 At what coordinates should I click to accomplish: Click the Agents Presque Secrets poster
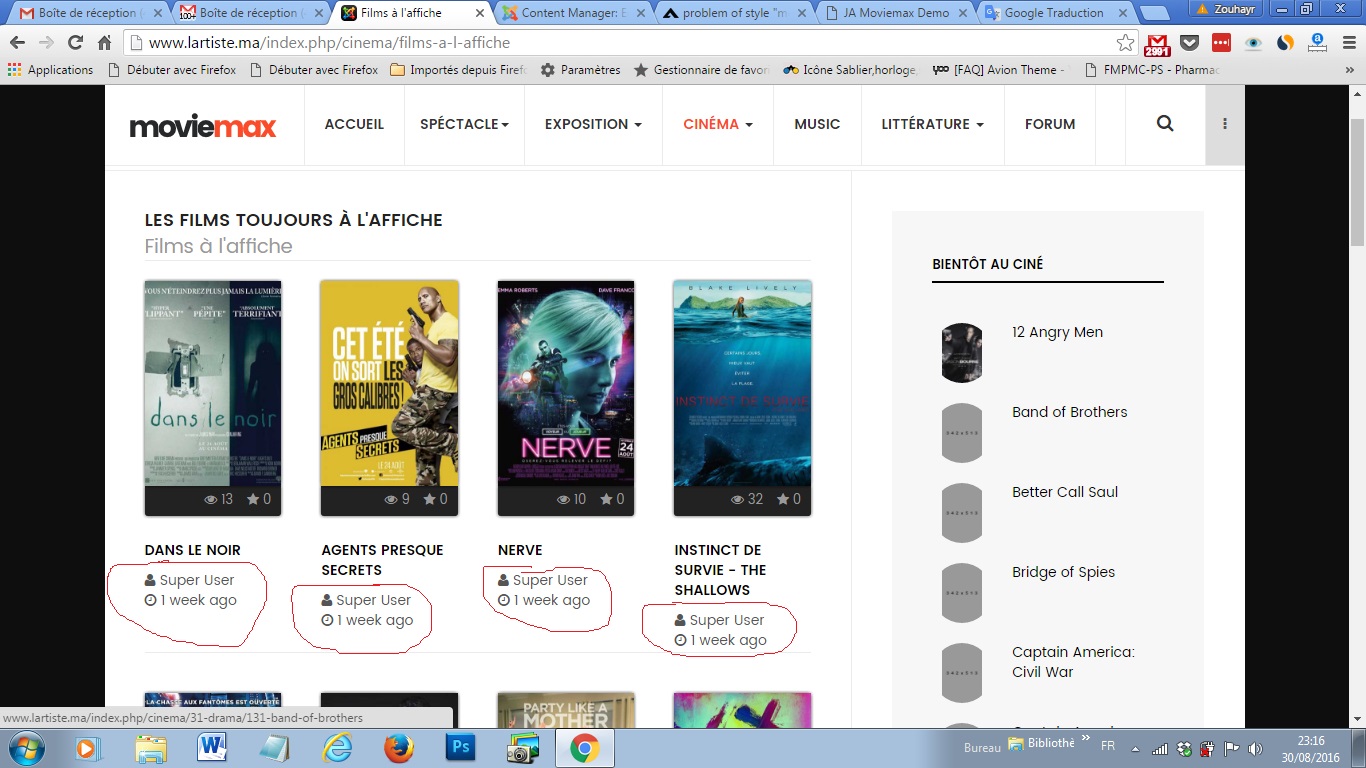(389, 383)
